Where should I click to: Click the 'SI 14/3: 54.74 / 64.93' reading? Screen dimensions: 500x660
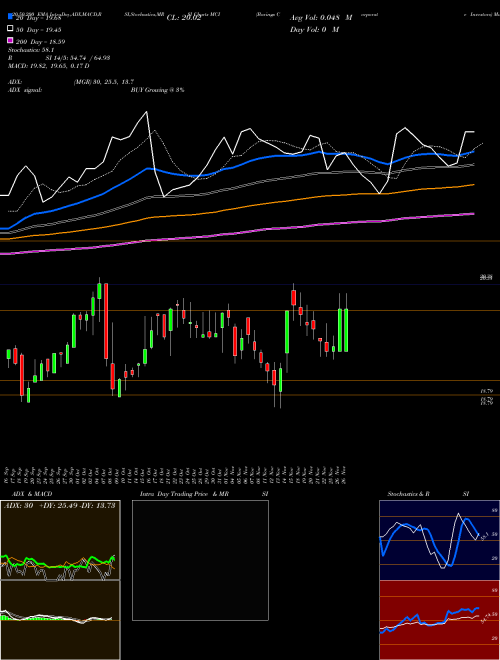tap(78, 58)
